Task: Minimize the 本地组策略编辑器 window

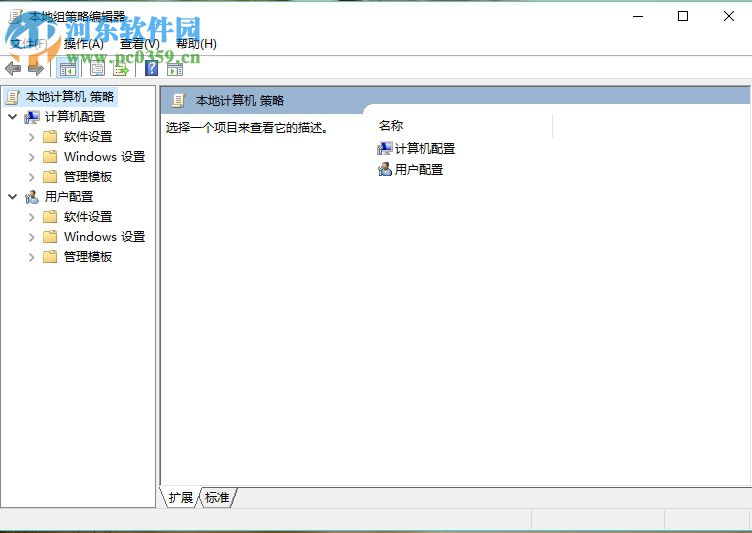Action: [638, 16]
